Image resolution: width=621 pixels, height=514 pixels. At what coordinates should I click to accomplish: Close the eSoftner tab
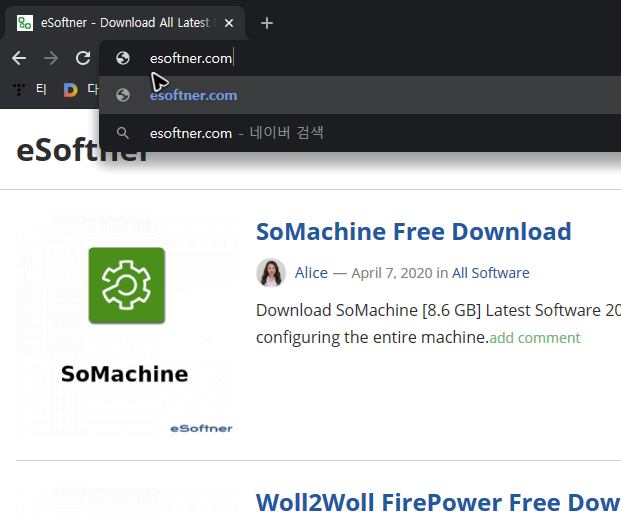pos(229,23)
